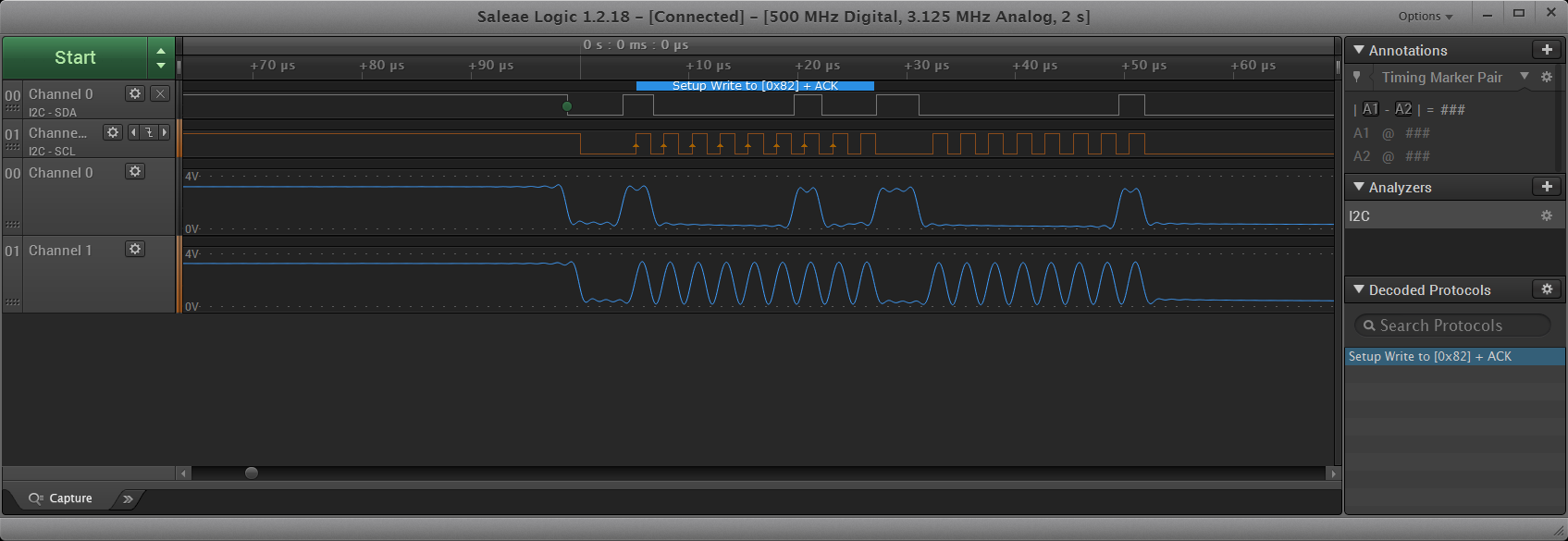1568x541 pixels.
Task: Click drag-handle dots of analog Channel 1
Action: pos(12,302)
